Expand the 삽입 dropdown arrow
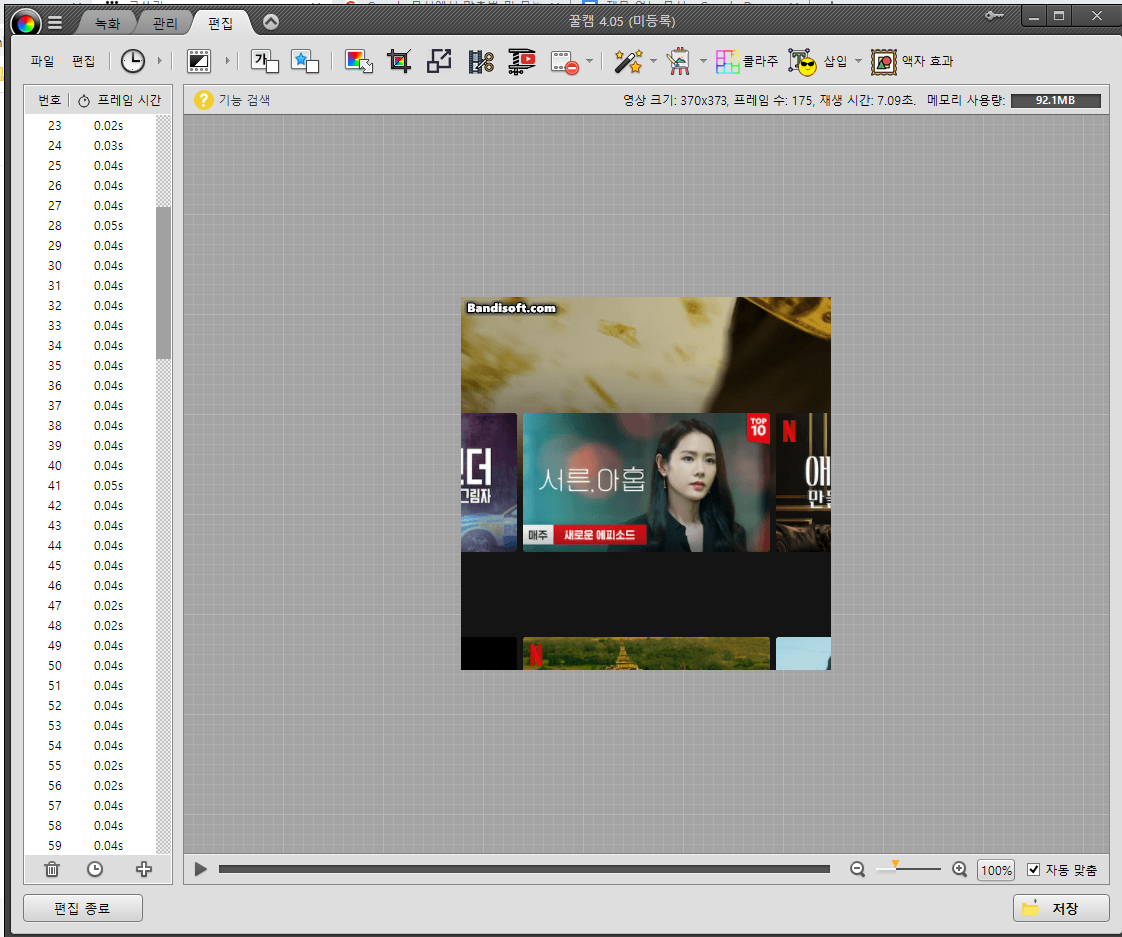The width and height of the screenshot is (1122, 937). click(859, 61)
